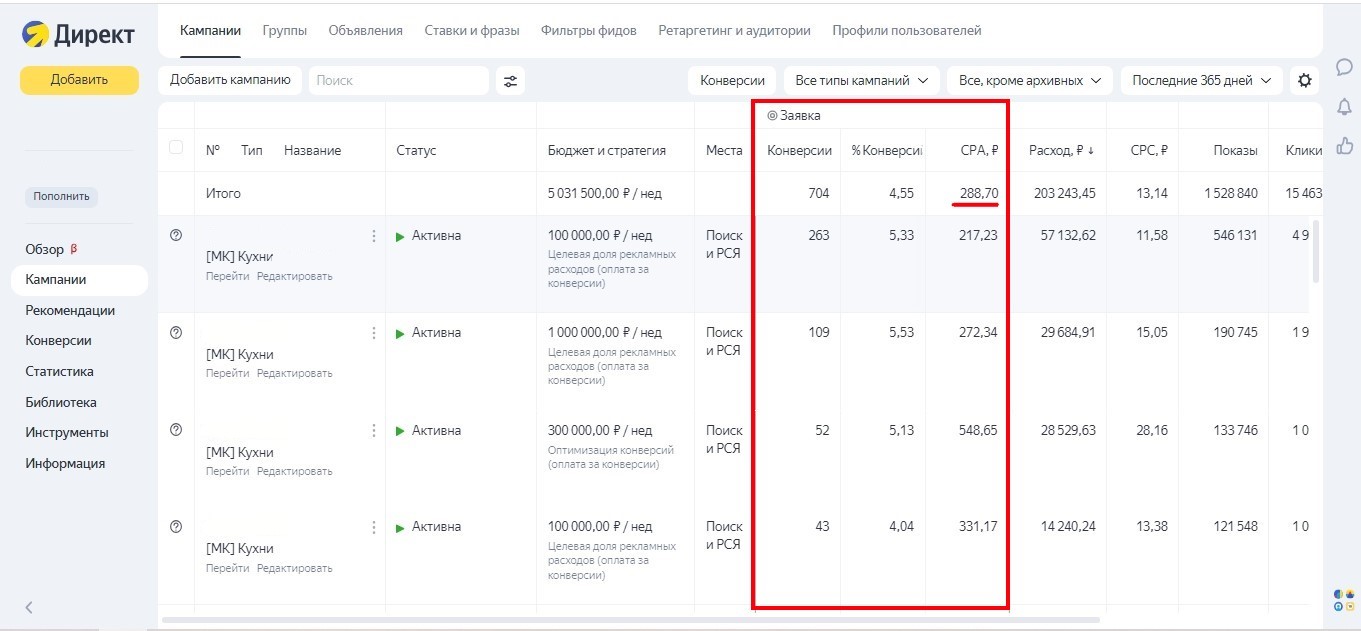This screenshot has height=631, width=1361.
Task: Open three-dot menu of first campaign
Action: 374,236
